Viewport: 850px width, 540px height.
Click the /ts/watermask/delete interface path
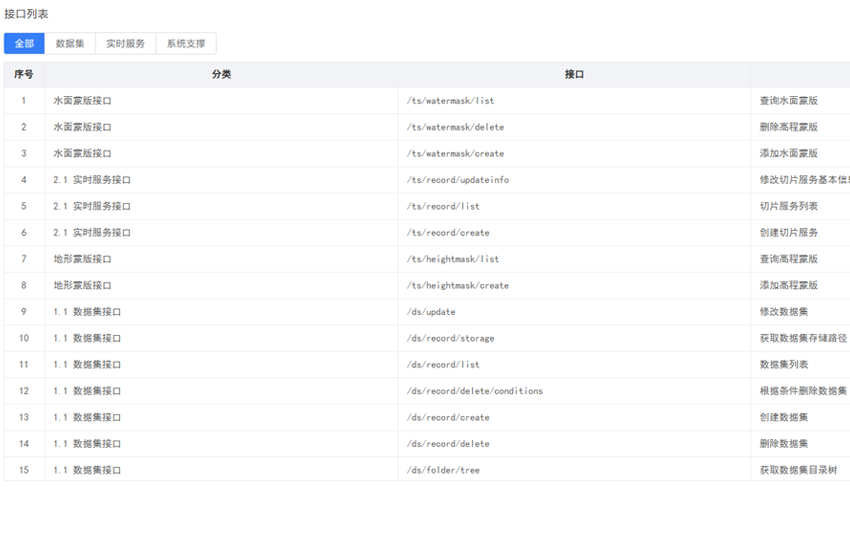pyautogui.click(x=455, y=128)
